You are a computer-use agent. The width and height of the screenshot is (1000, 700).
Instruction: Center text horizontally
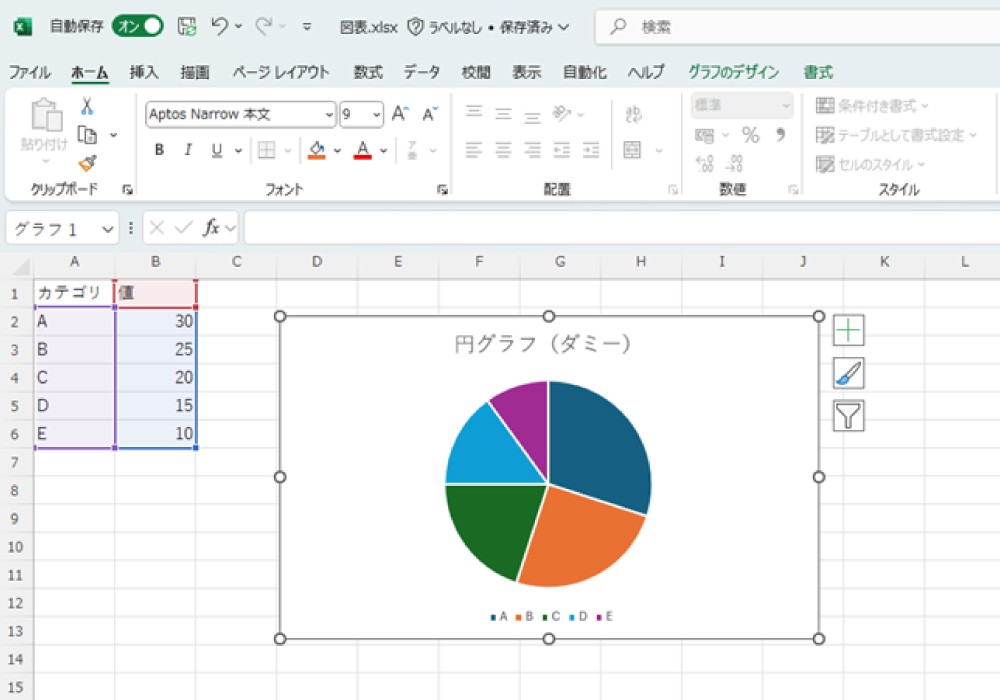(x=503, y=150)
